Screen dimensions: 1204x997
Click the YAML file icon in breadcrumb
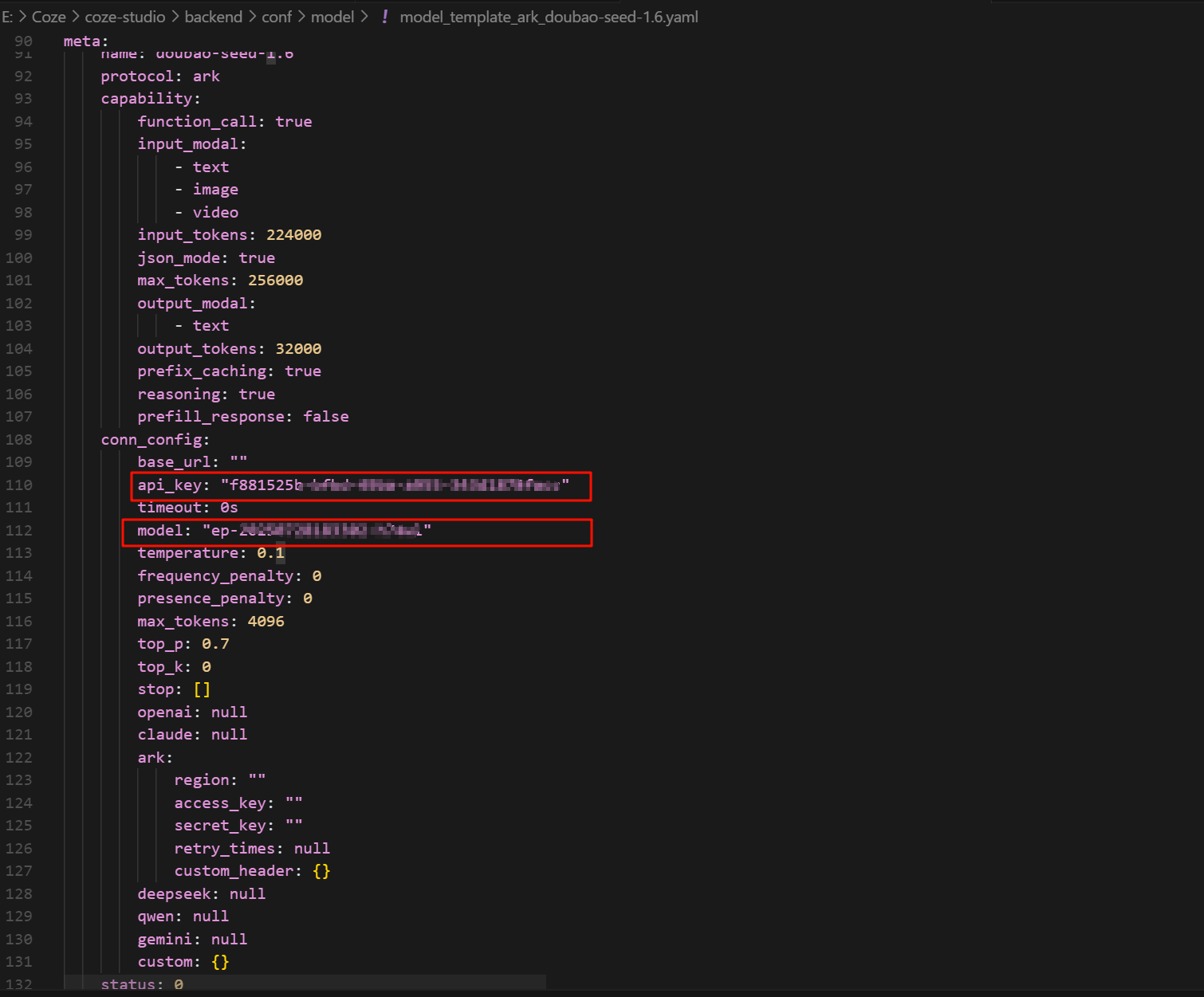pos(385,17)
